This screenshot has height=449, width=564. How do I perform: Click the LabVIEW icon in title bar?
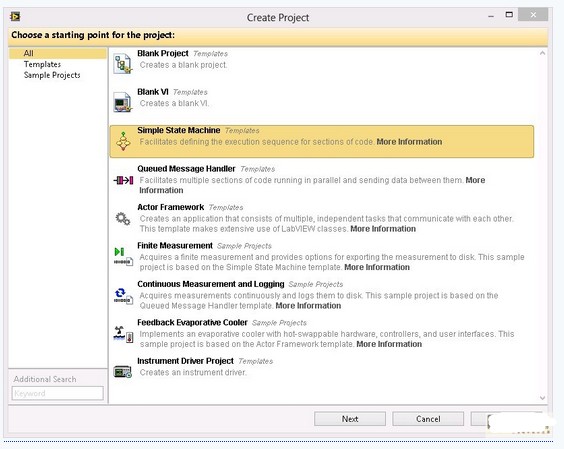15,16
